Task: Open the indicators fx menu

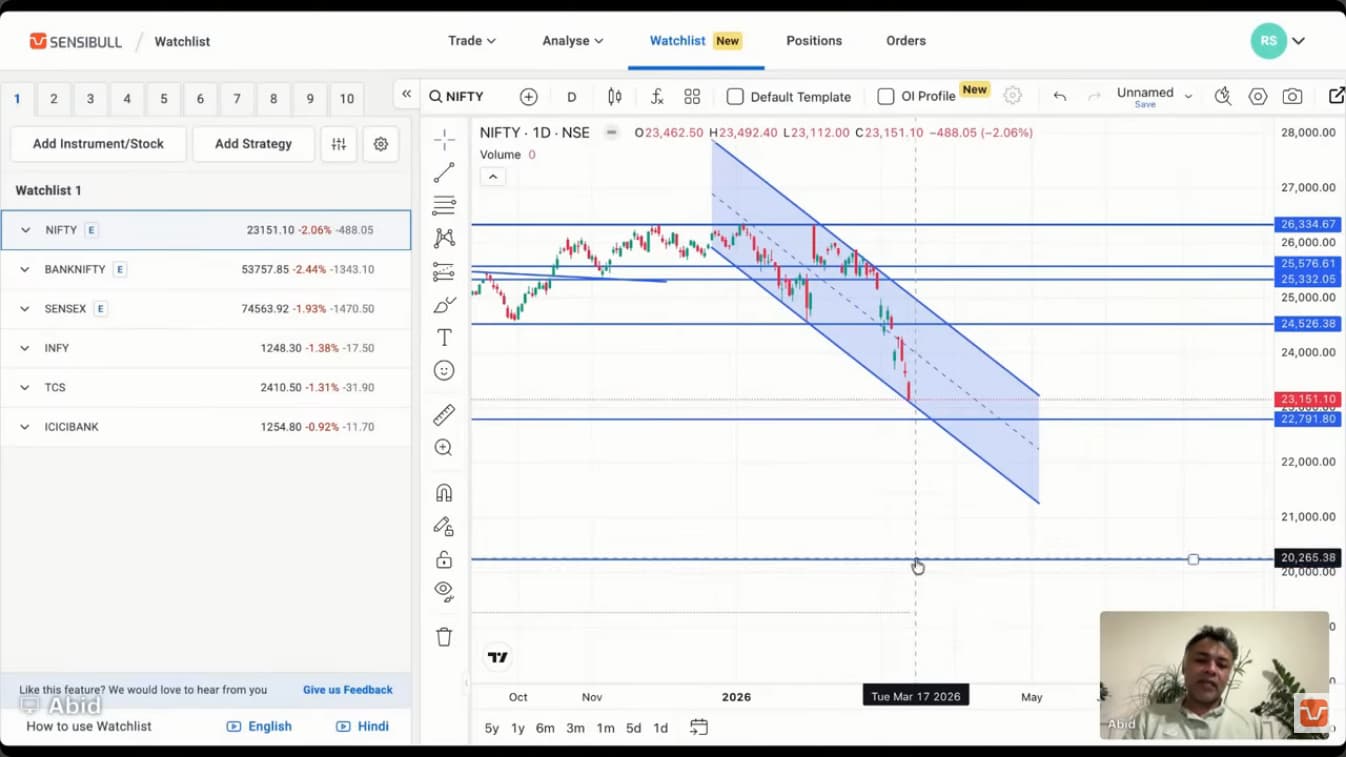Action: (x=657, y=97)
